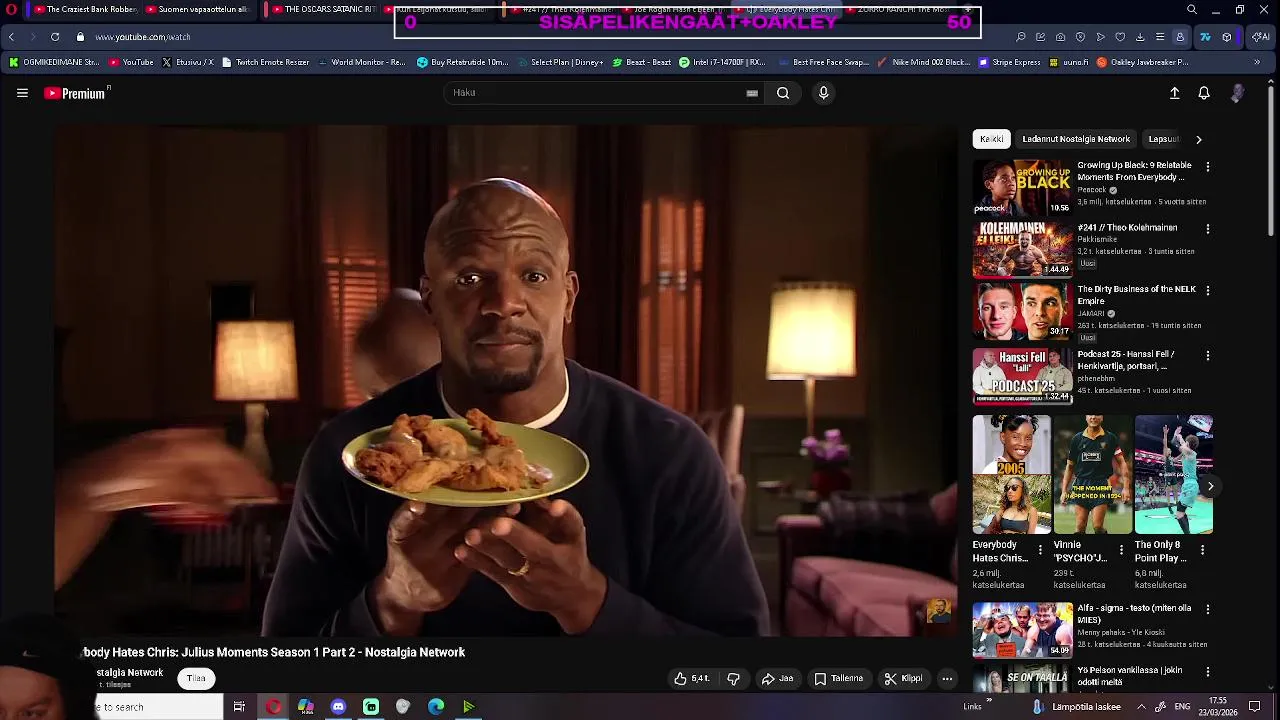
Task: Click the Jaa share button
Action: 777,678
